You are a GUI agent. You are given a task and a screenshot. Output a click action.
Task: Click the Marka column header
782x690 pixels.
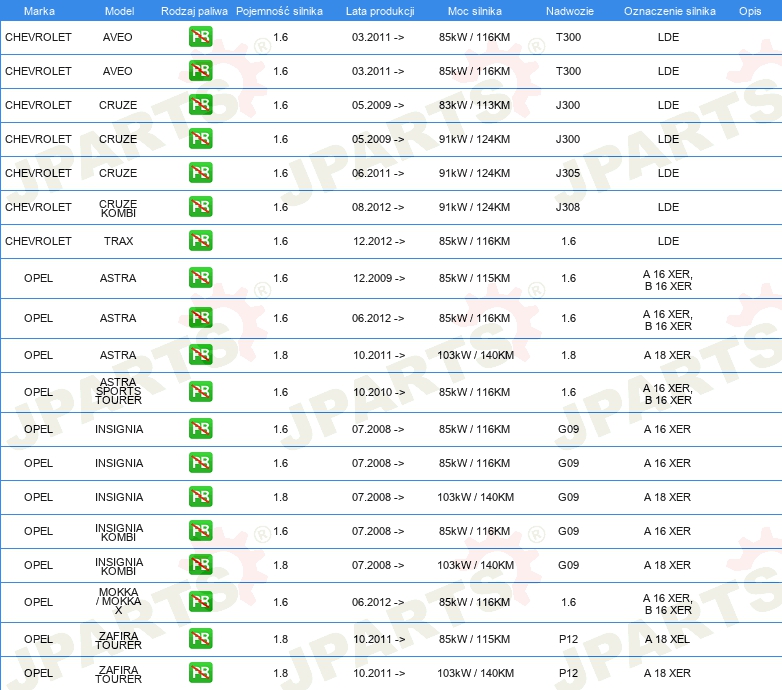pyautogui.click(x=39, y=11)
